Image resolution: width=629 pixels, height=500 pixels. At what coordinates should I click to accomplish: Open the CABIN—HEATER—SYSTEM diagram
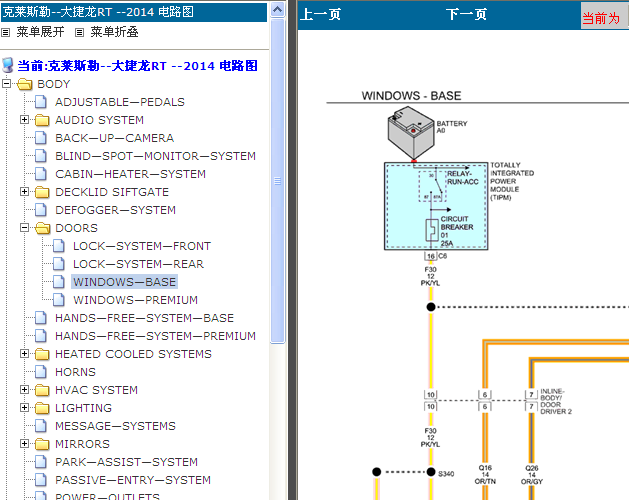click(130, 174)
